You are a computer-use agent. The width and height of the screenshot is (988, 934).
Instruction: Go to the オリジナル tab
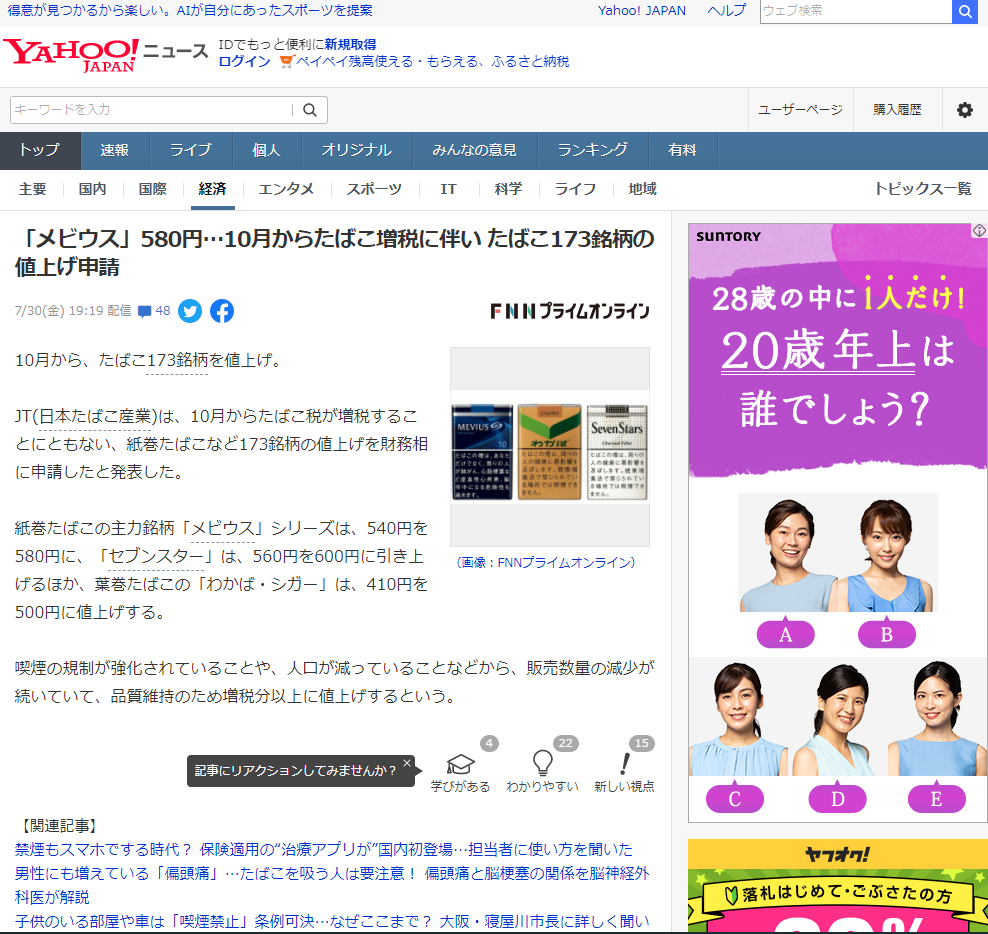click(357, 150)
